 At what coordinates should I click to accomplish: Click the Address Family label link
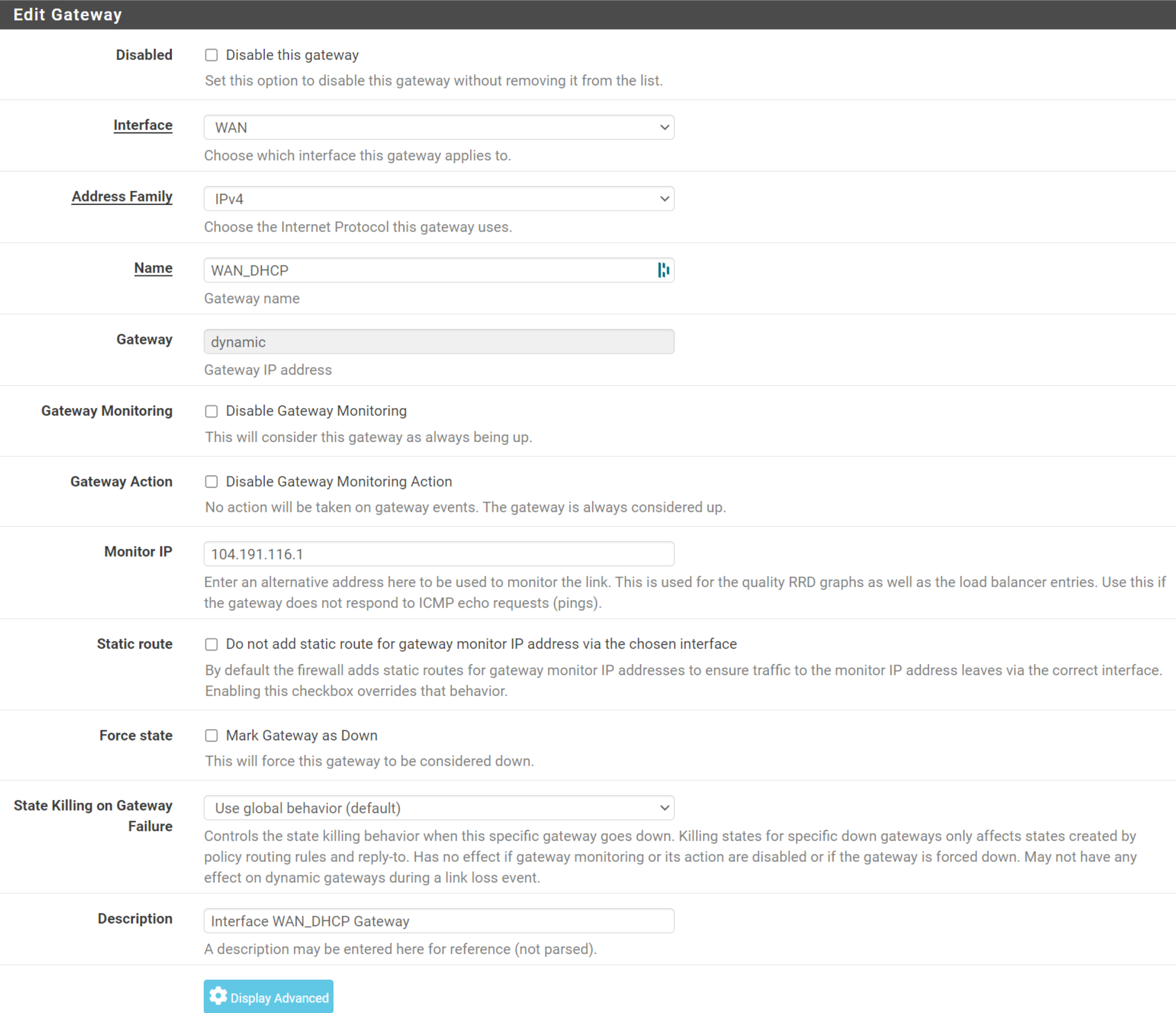pos(122,197)
